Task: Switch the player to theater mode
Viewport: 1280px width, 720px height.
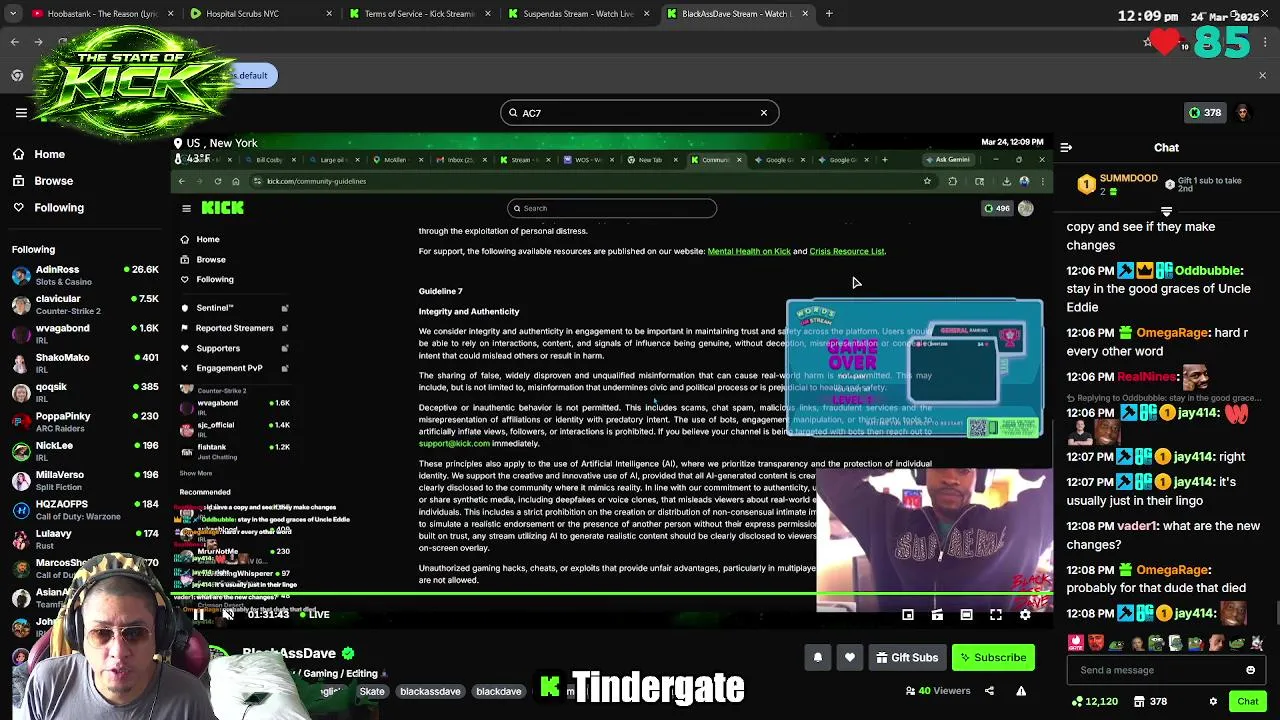Action: coord(966,615)
